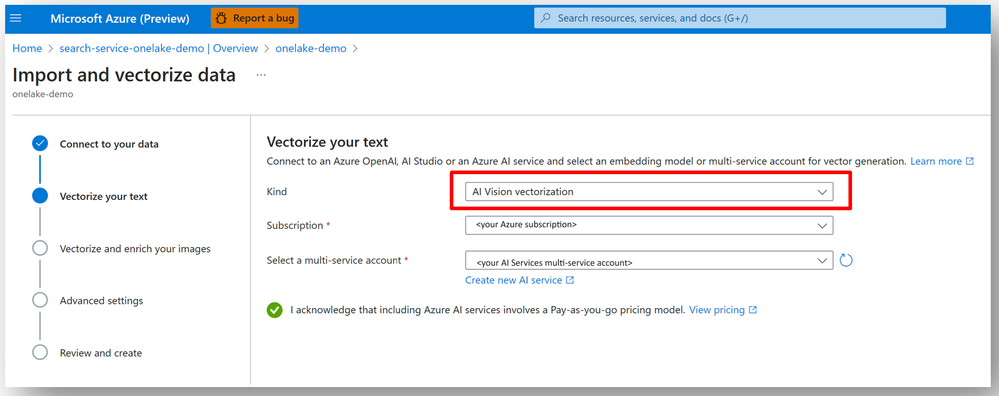Expand the multi-service account dropdown
The height and width of the screenshot is (396, 999).
click(649, 260)
